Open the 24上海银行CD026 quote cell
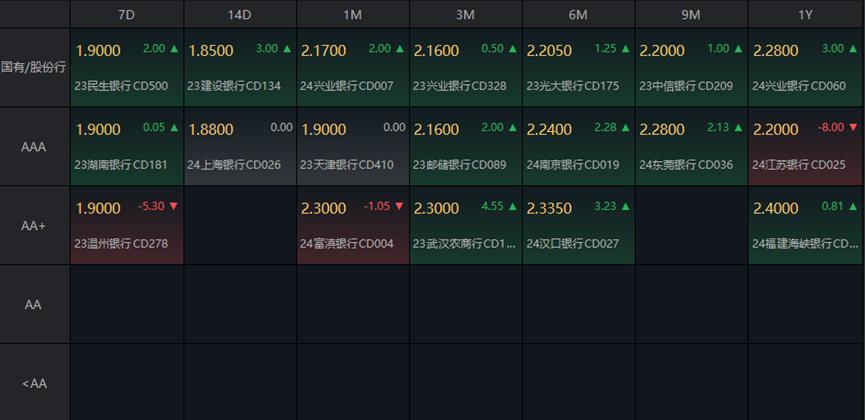Screen dimensions: 865x420 pyautogui.click(x=240, y=147)
